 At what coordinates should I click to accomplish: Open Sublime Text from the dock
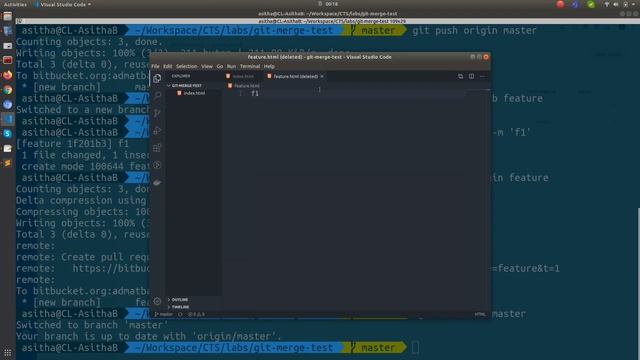point(7,163)
